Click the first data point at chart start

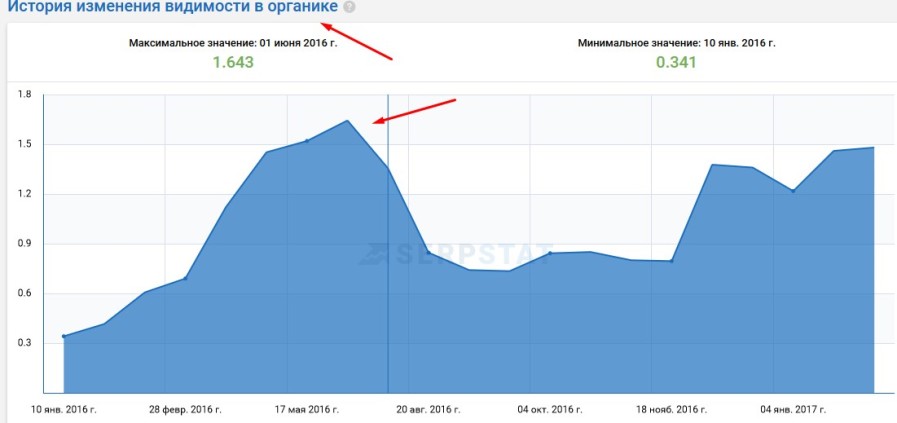[64, 336]
